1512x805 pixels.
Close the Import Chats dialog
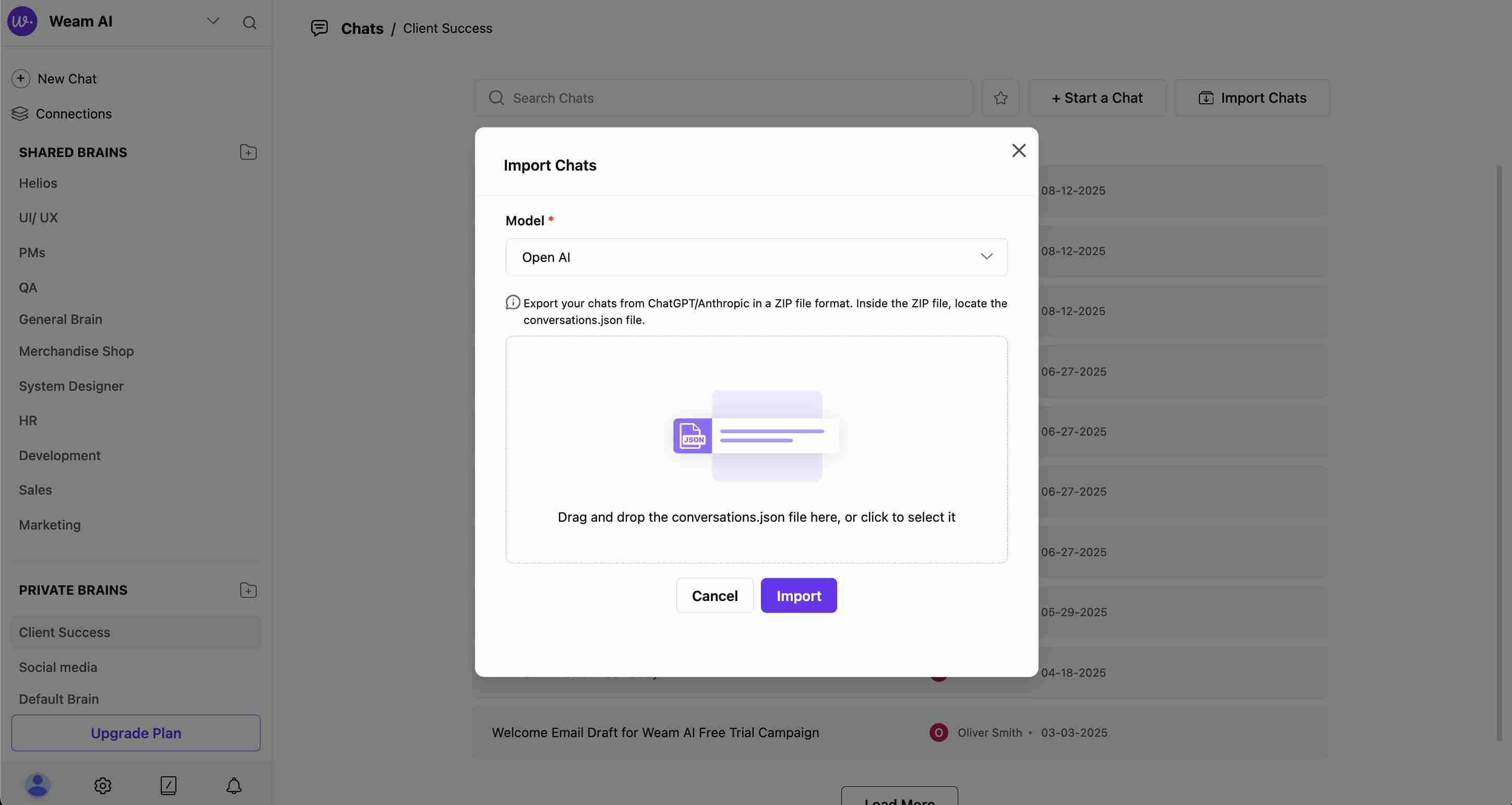pos(1018,151)
